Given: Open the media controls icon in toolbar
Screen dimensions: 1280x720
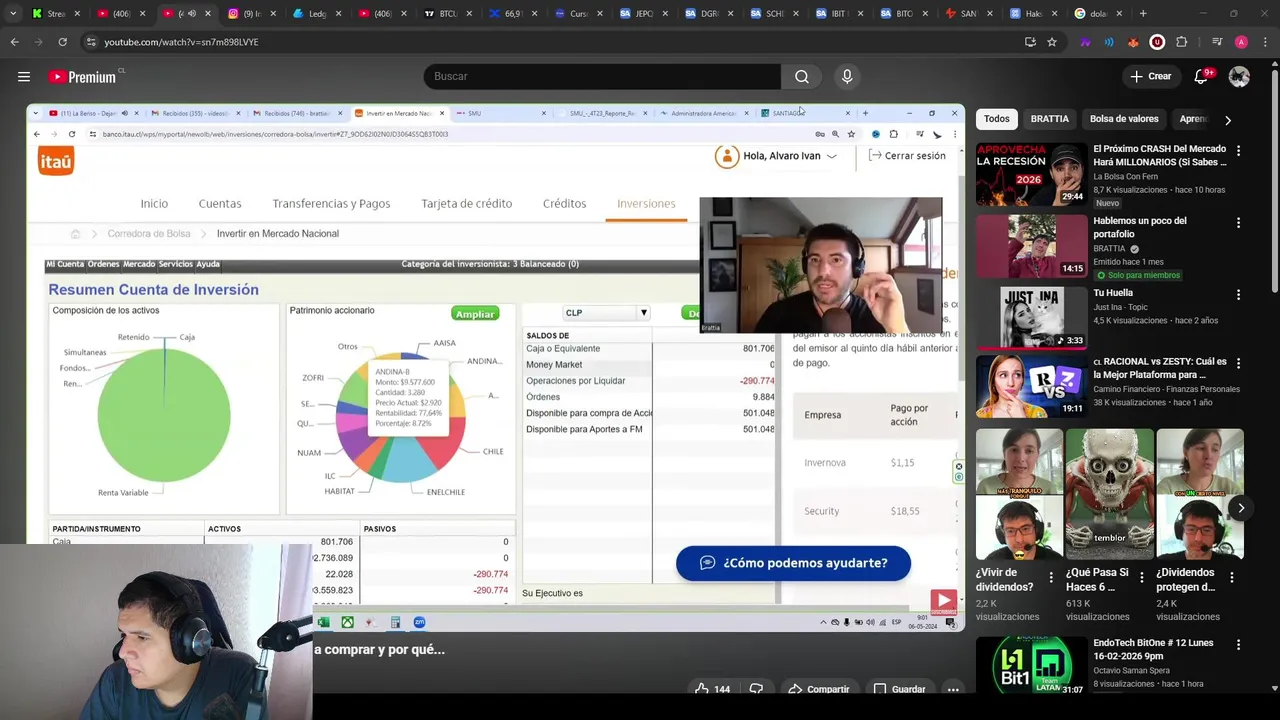Looking at the screenshot, I should (x=1217, y=42).
